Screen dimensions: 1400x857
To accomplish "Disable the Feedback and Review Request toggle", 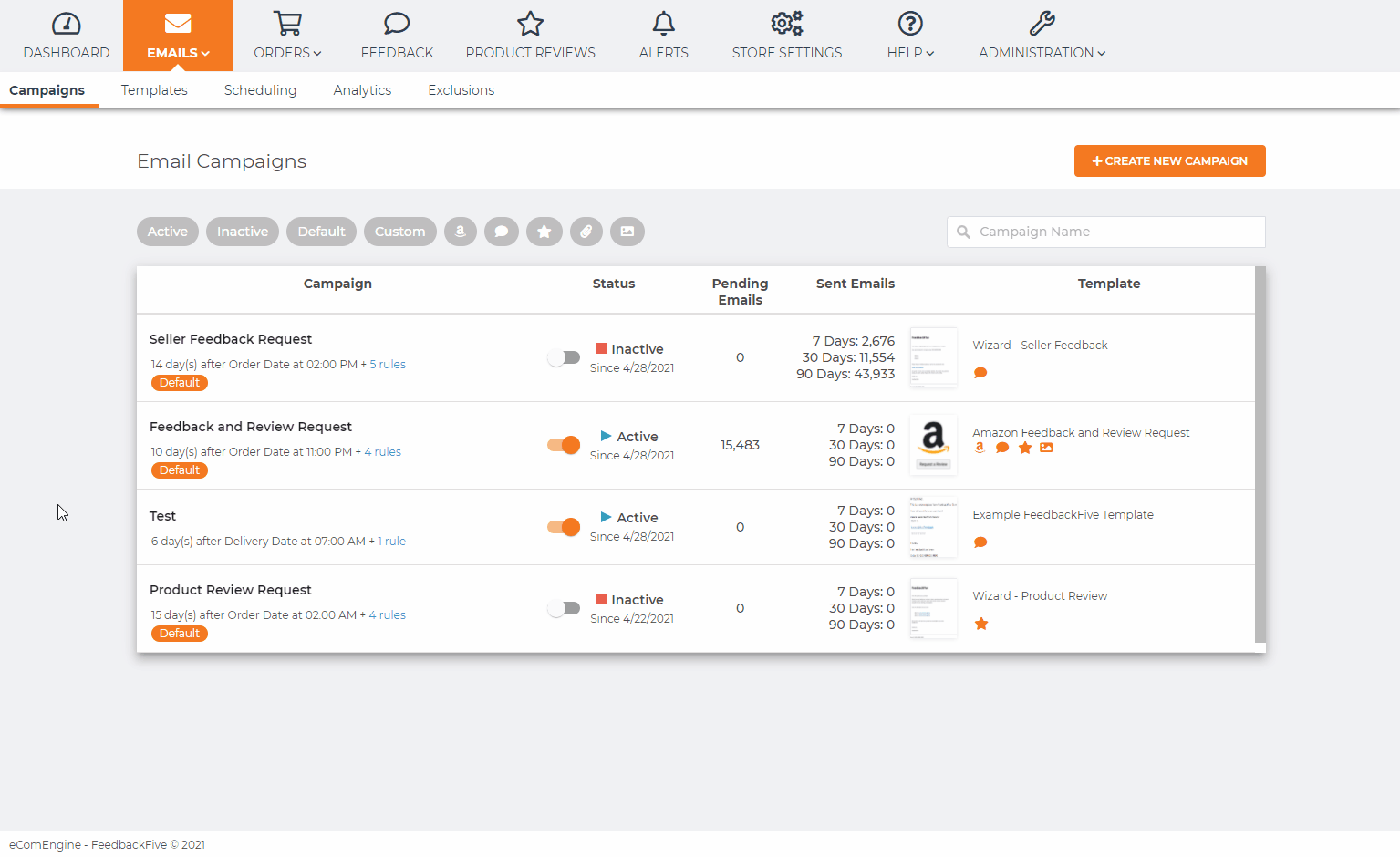I will 564,445.
